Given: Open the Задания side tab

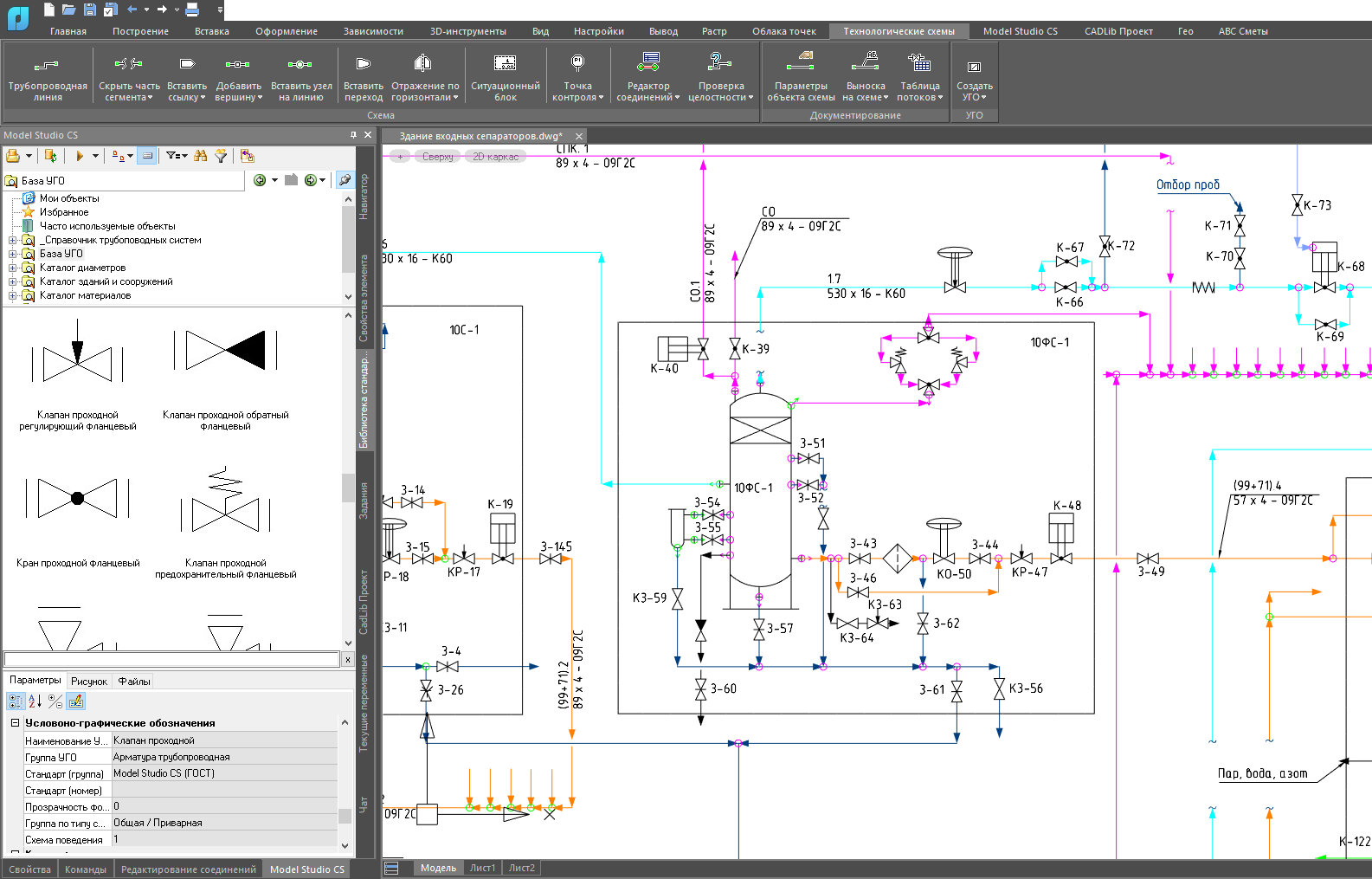Looking at the screenshot, I should (x=364, y=501).
